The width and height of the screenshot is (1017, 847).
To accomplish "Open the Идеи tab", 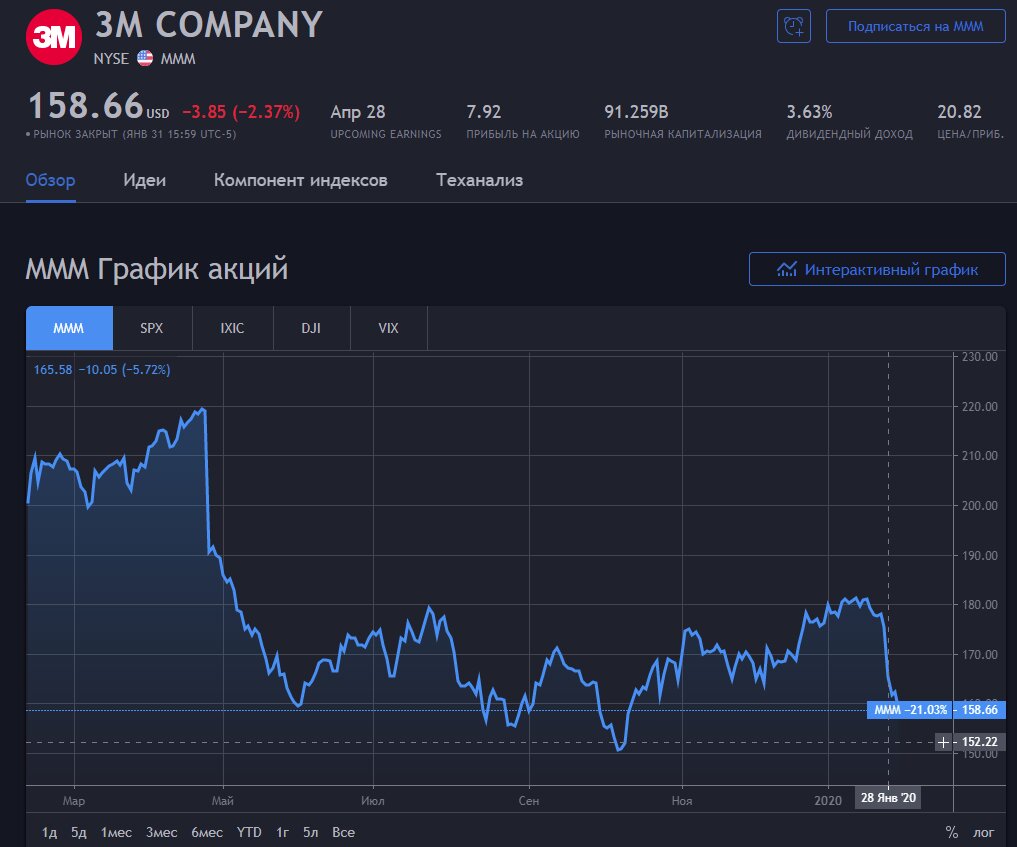I will [144, 180].
